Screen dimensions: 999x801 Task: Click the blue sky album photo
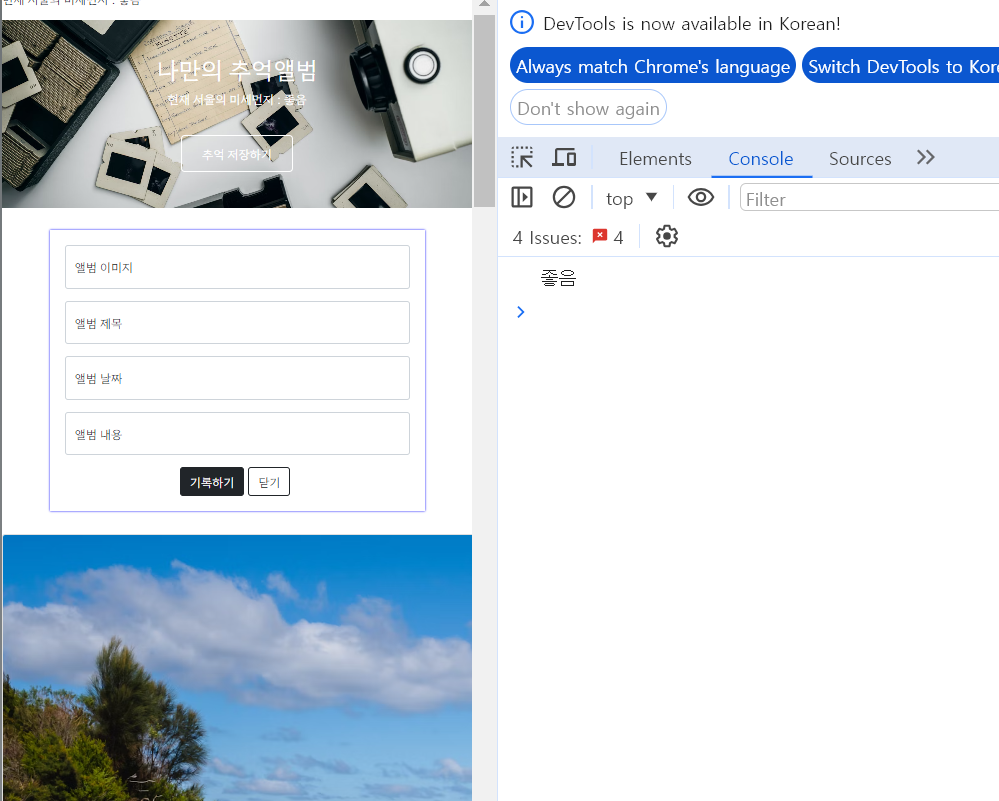pos(237,668)
